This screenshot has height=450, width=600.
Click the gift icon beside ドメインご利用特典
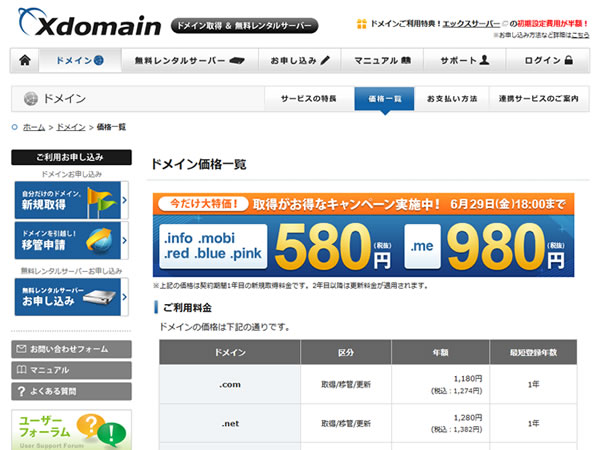[x=362, y=24]
